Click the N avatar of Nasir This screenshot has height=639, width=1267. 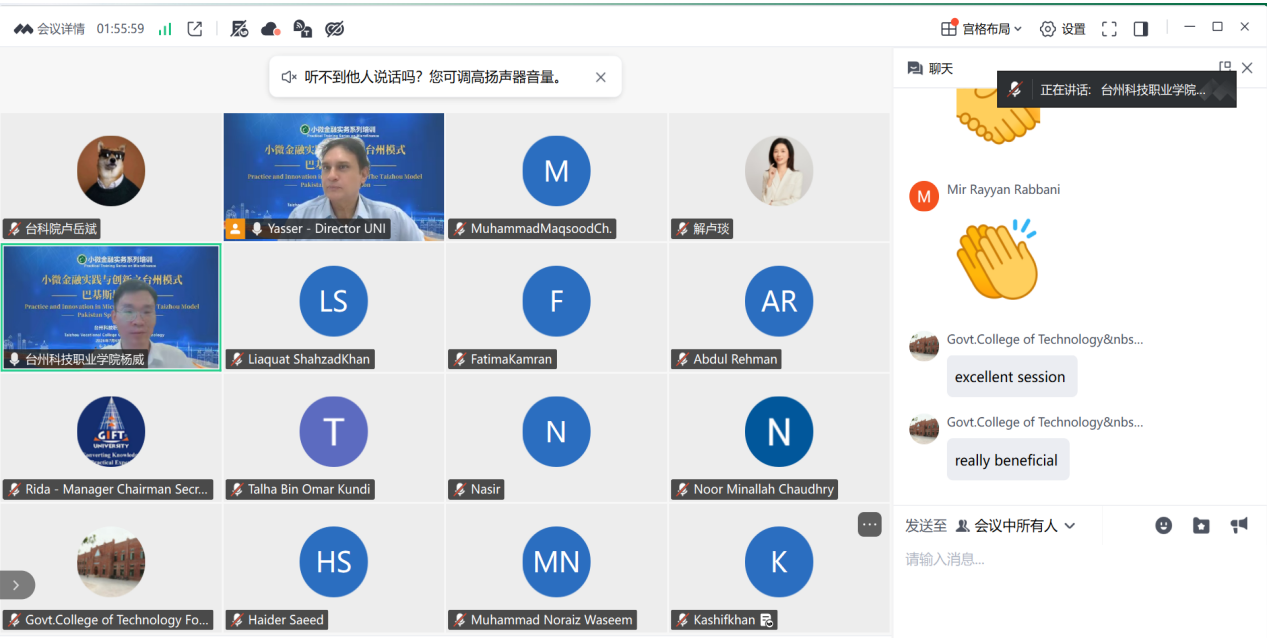click(x=556, y=432)
